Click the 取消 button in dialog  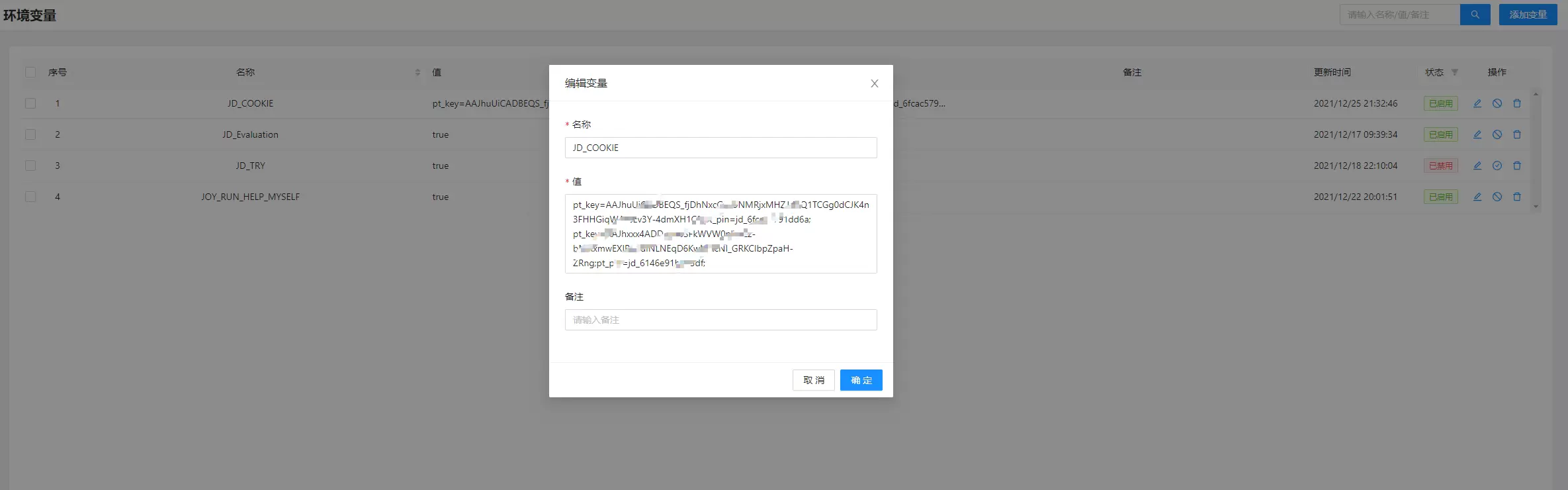(x=814, y=380)
